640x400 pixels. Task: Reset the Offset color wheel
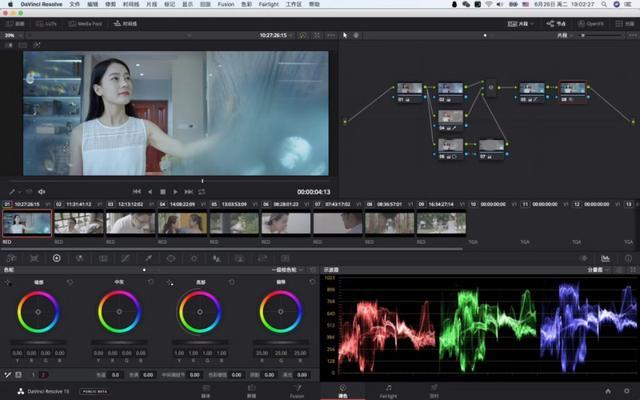pos(312,283)
